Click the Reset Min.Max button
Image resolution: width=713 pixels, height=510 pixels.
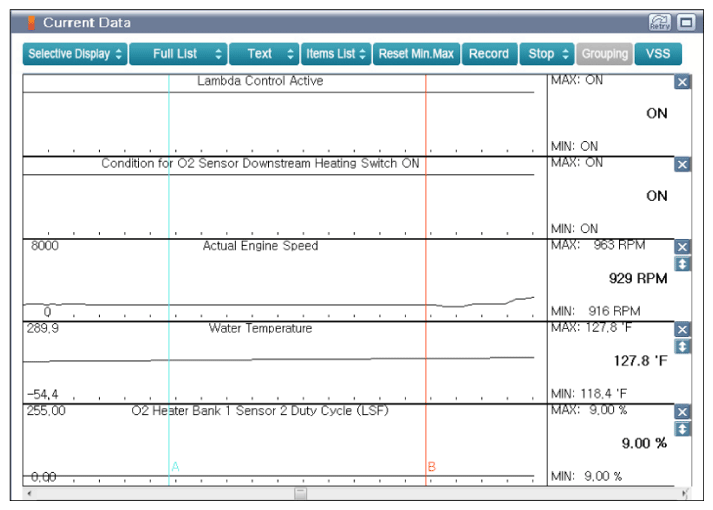pos(417,54)
